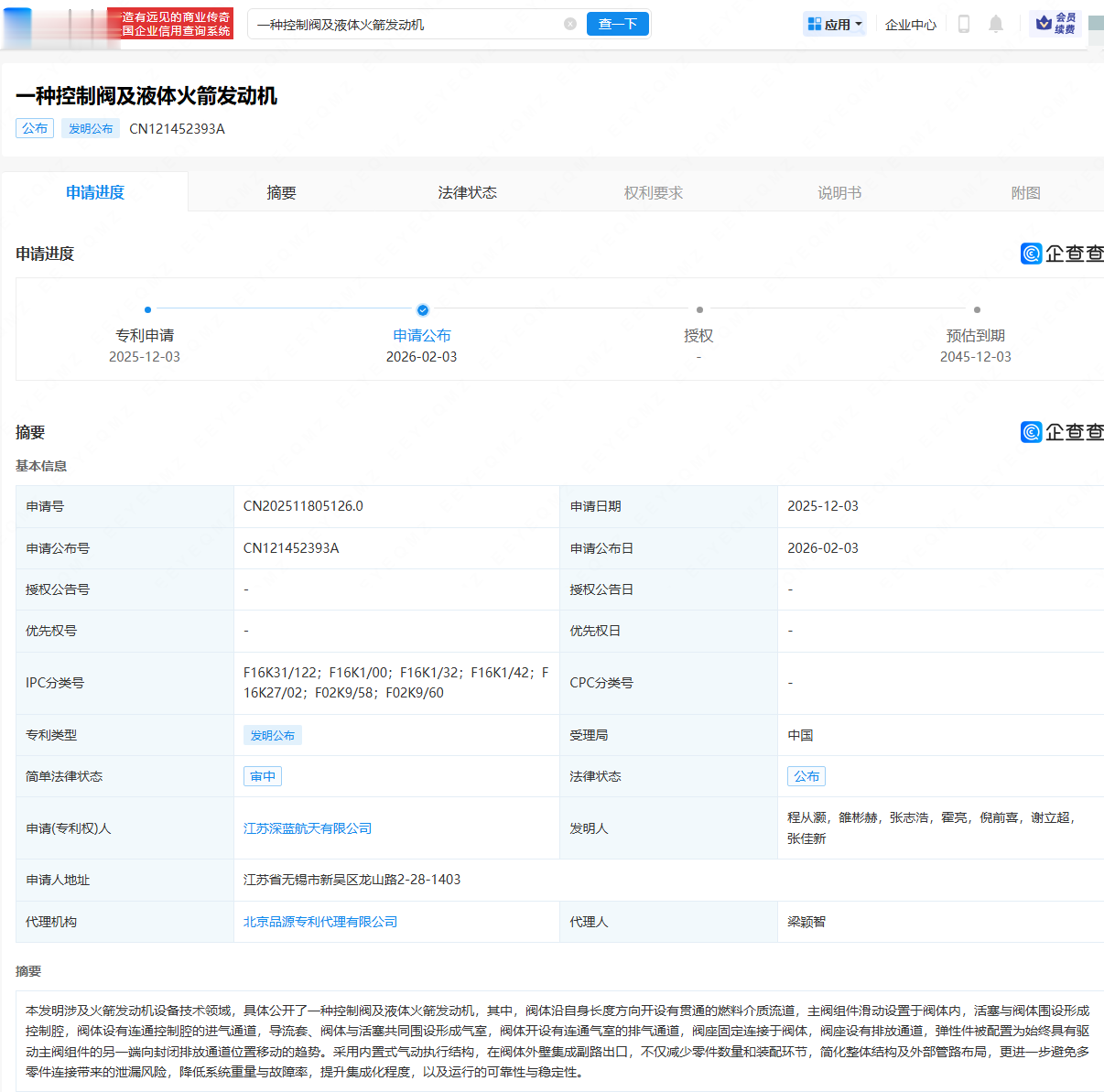The image size is (1104, 1092).
Task: Click the 企业中心 header link
Action: [x=911, y=25]
